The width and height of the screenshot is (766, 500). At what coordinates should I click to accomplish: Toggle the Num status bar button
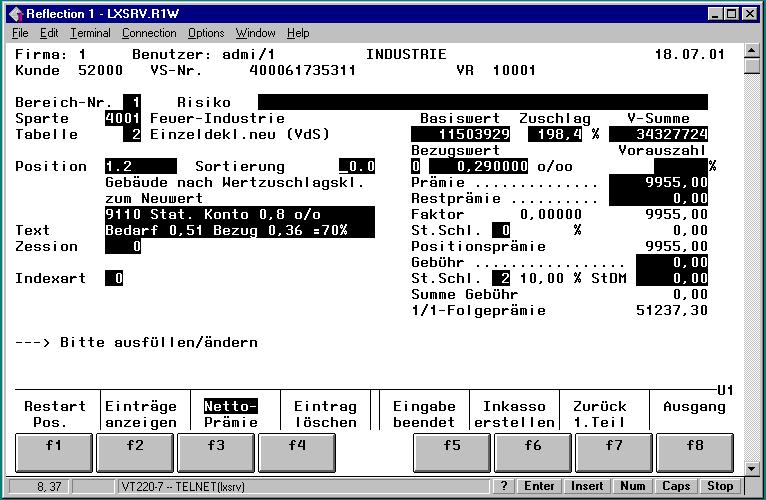(x=633, y=486)
